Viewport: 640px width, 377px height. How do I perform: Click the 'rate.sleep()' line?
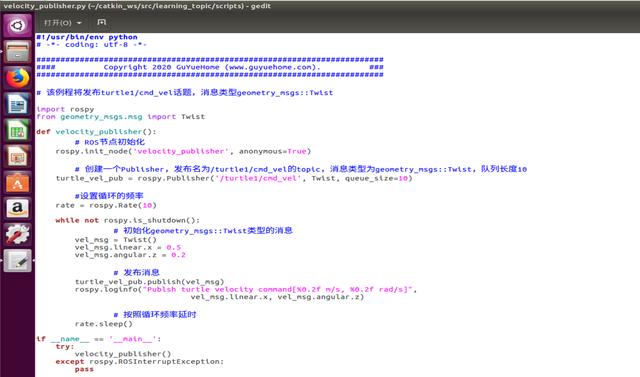104,324
